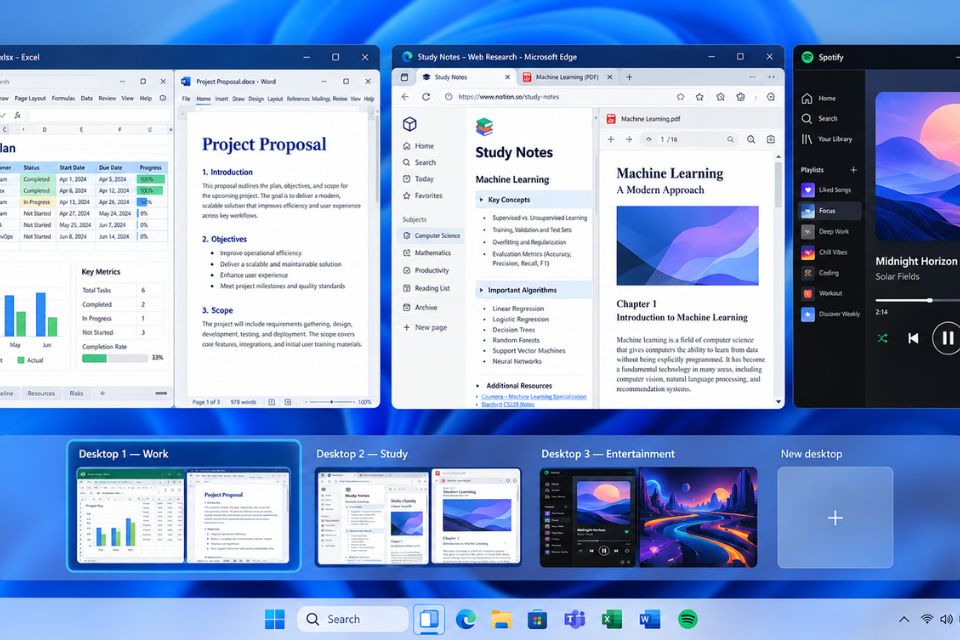Open Home in the Notion sidebar
This screenshot has height=640, width=960.
[x=418, y=146]
